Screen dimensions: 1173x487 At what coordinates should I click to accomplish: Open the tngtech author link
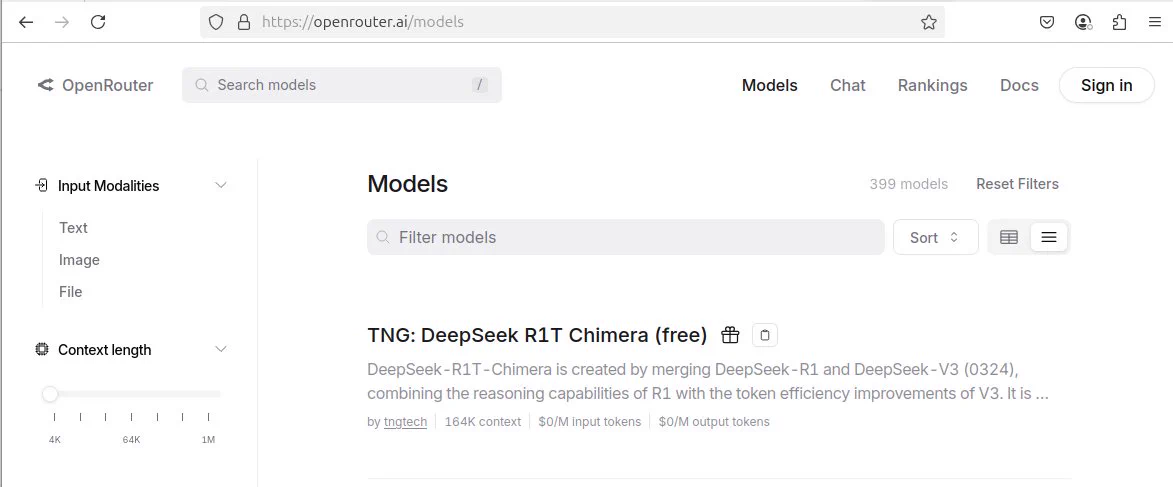click(405, 422)
